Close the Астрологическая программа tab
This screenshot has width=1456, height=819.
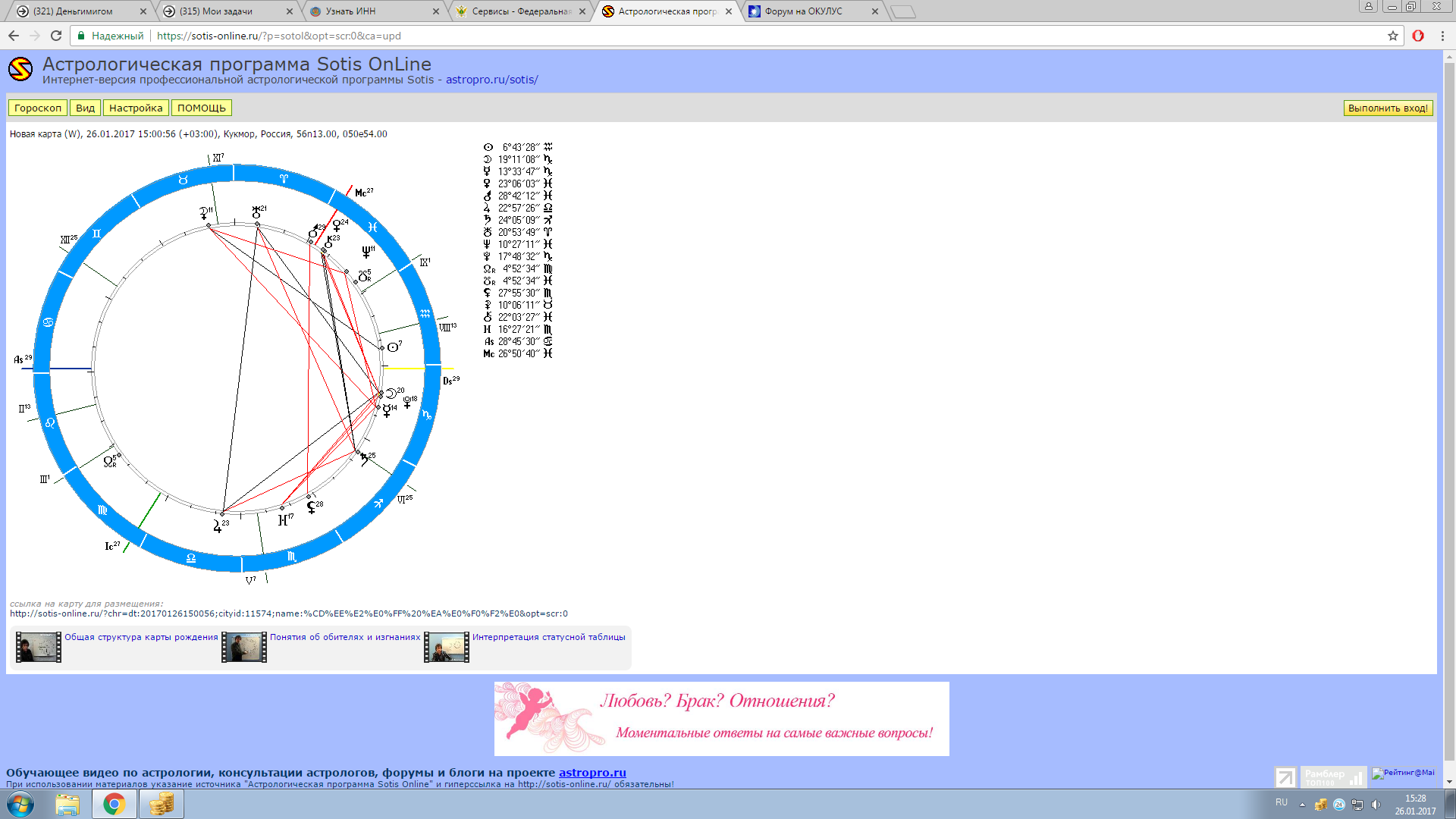pyautogui.click(x=729, y=11)
